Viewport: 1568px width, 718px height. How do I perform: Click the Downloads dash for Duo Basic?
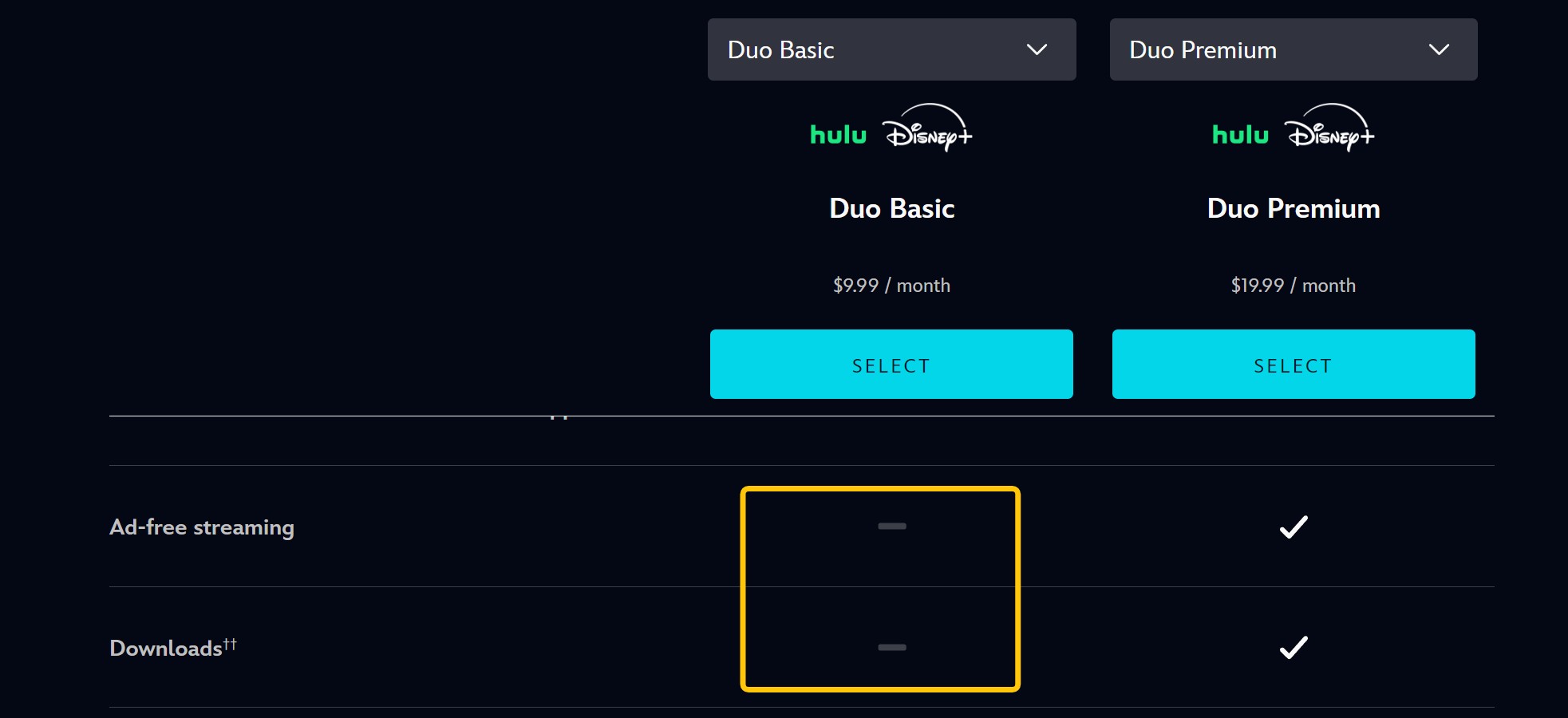[x=891, y=647]
